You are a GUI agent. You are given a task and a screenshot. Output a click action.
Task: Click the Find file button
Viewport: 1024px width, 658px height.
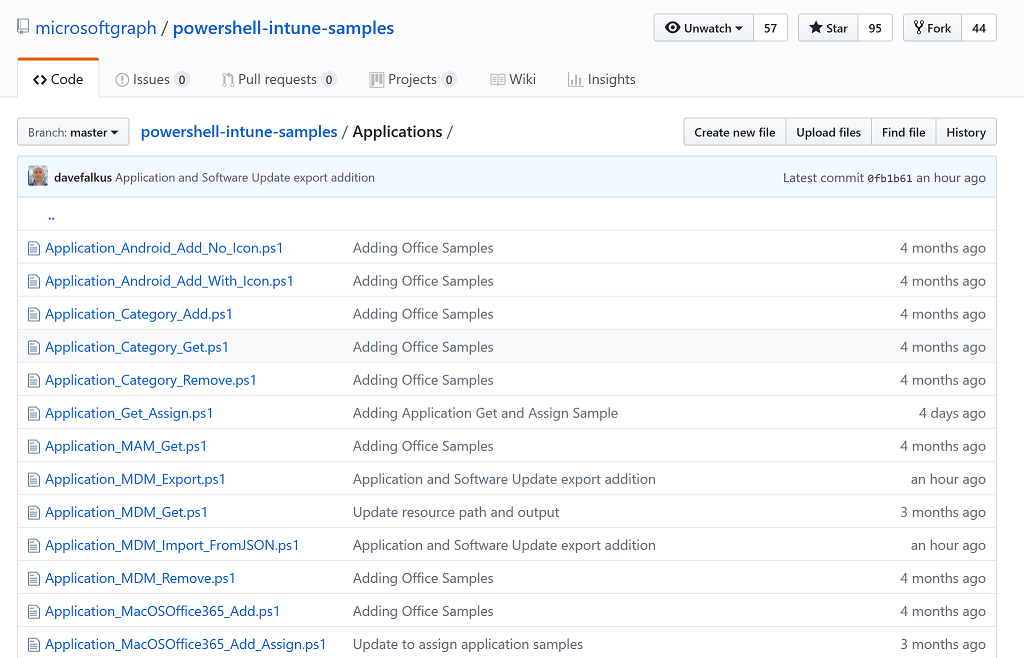coord(903,132)
